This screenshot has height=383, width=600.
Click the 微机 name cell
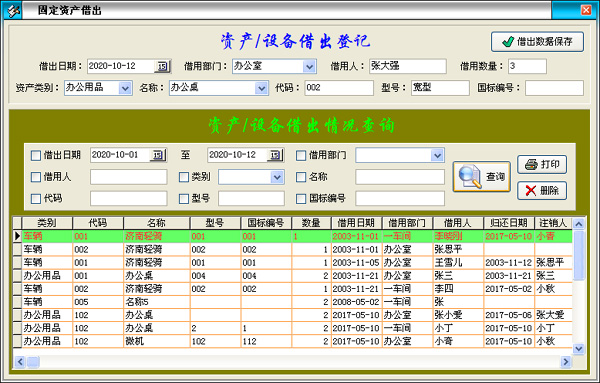click(157, 341)
